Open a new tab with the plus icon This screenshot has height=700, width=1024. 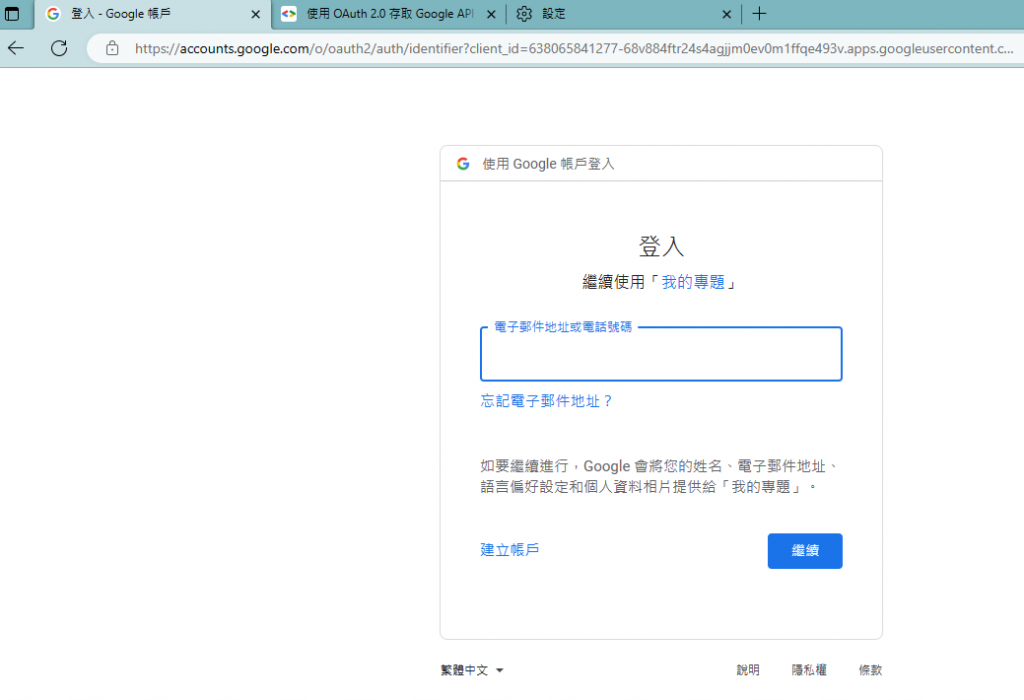759,14
